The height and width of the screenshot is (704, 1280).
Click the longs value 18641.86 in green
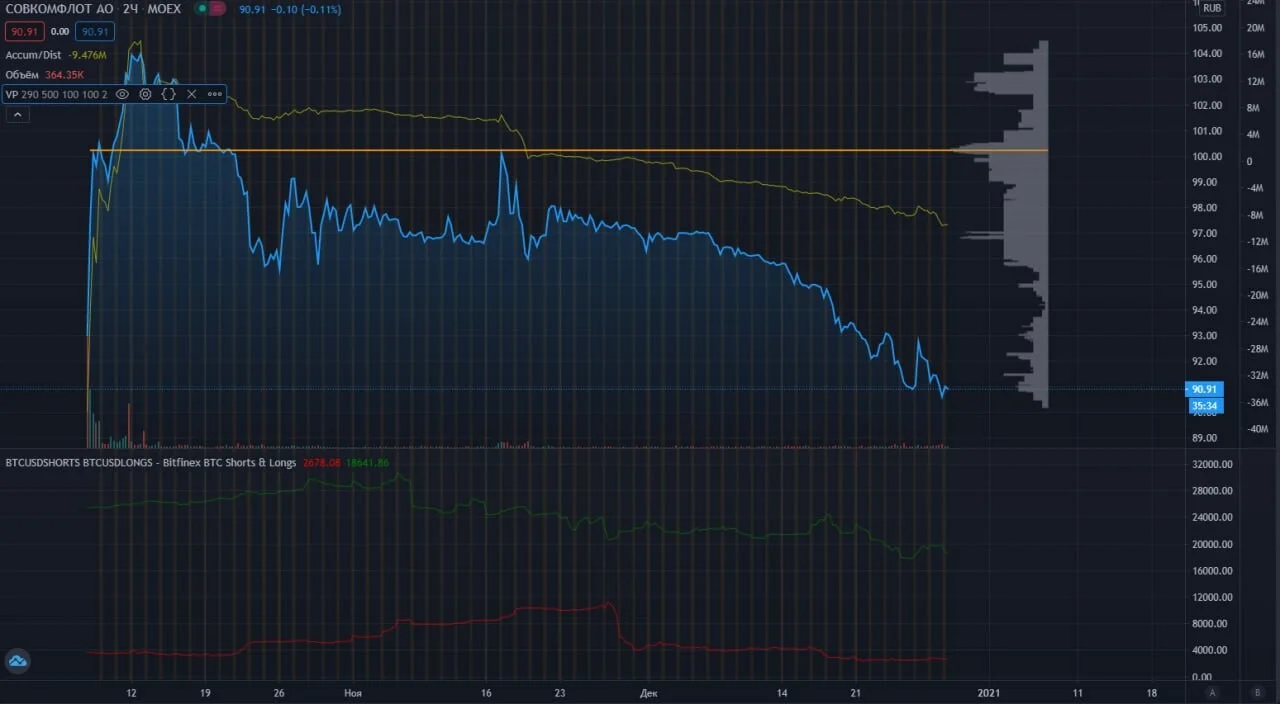(x=368, y=463)
